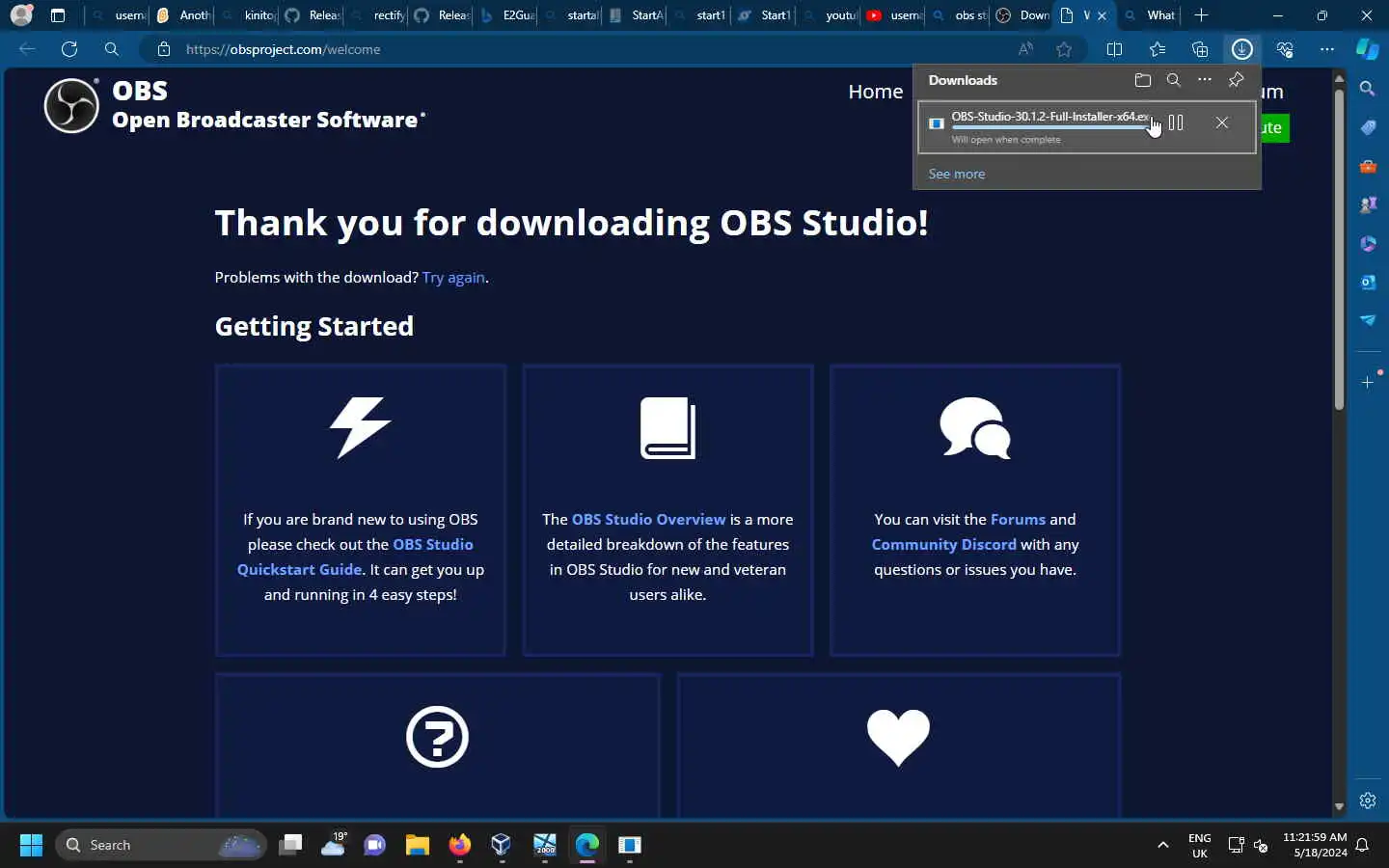Screen dimensions: 1389x868
Task: Open downloads folder from Downloads panel
Action: pyautogui.click(x=1143, y=80)
